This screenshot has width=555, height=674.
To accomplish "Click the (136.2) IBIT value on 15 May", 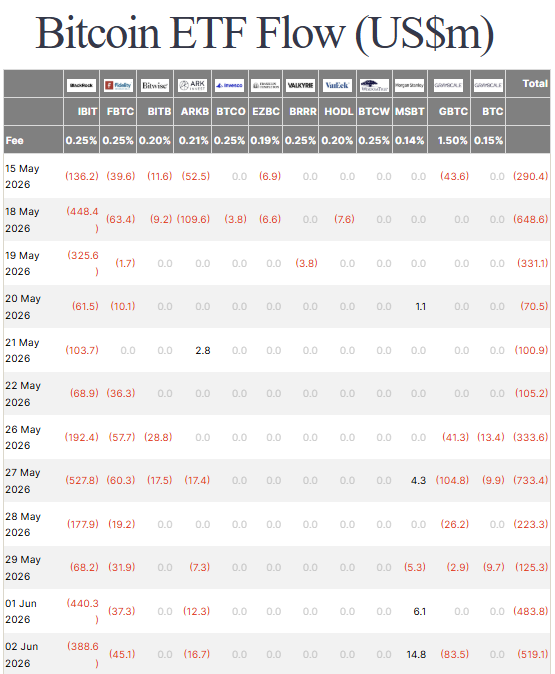I will coord(82,176).
